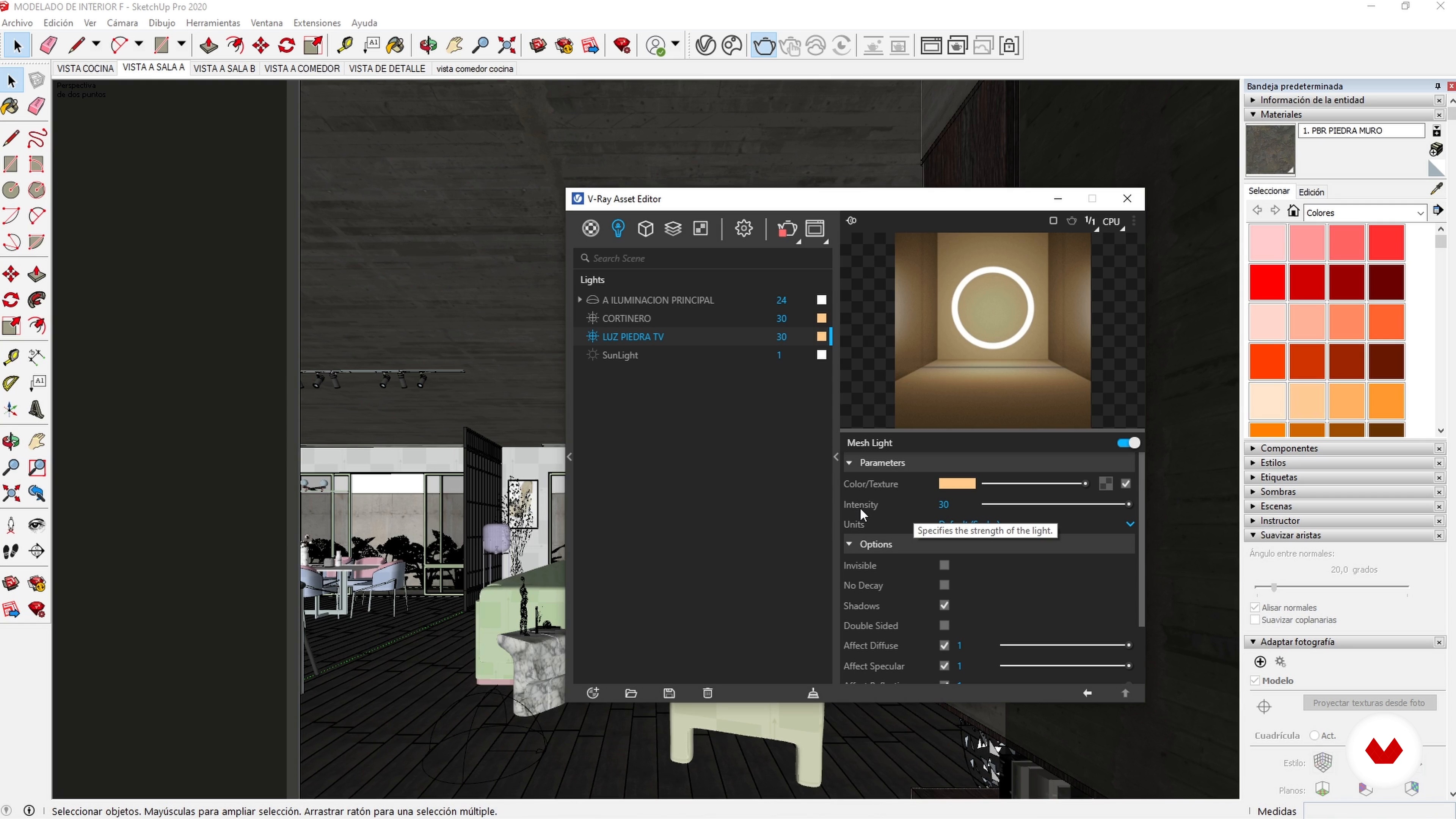1456x819 pixels.
Task: Uncheck the Affect Specular checkbox
Action: pos(944,666)
